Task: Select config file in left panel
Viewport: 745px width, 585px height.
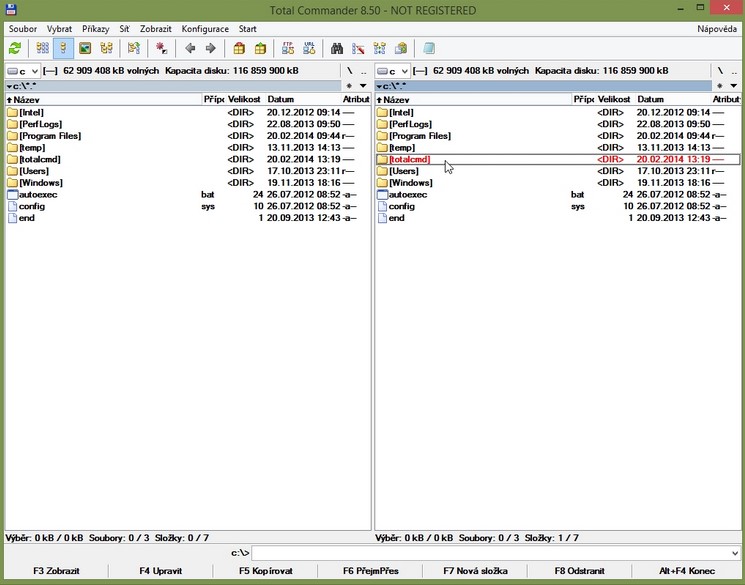Action: pos(188,206)
